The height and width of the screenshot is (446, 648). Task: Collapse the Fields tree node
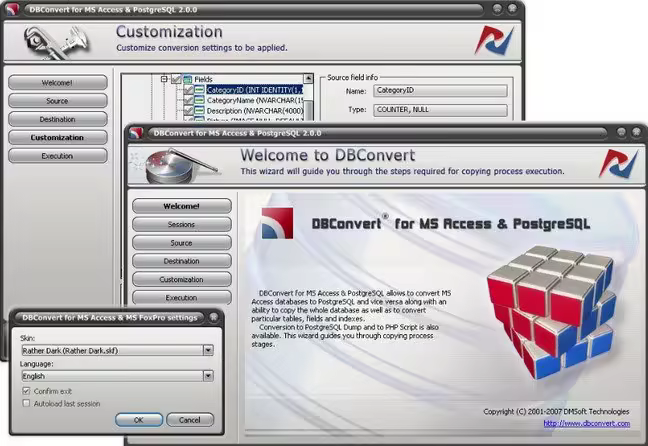164,79
